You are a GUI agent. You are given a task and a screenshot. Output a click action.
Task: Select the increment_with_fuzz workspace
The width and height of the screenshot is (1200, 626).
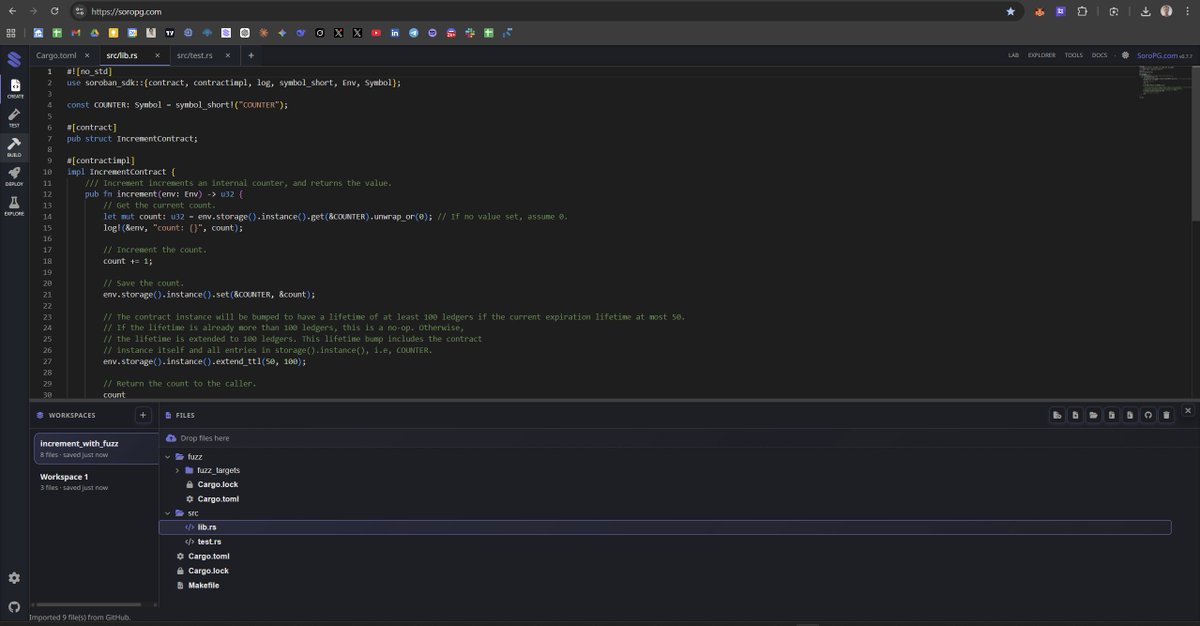click(95, 448)
